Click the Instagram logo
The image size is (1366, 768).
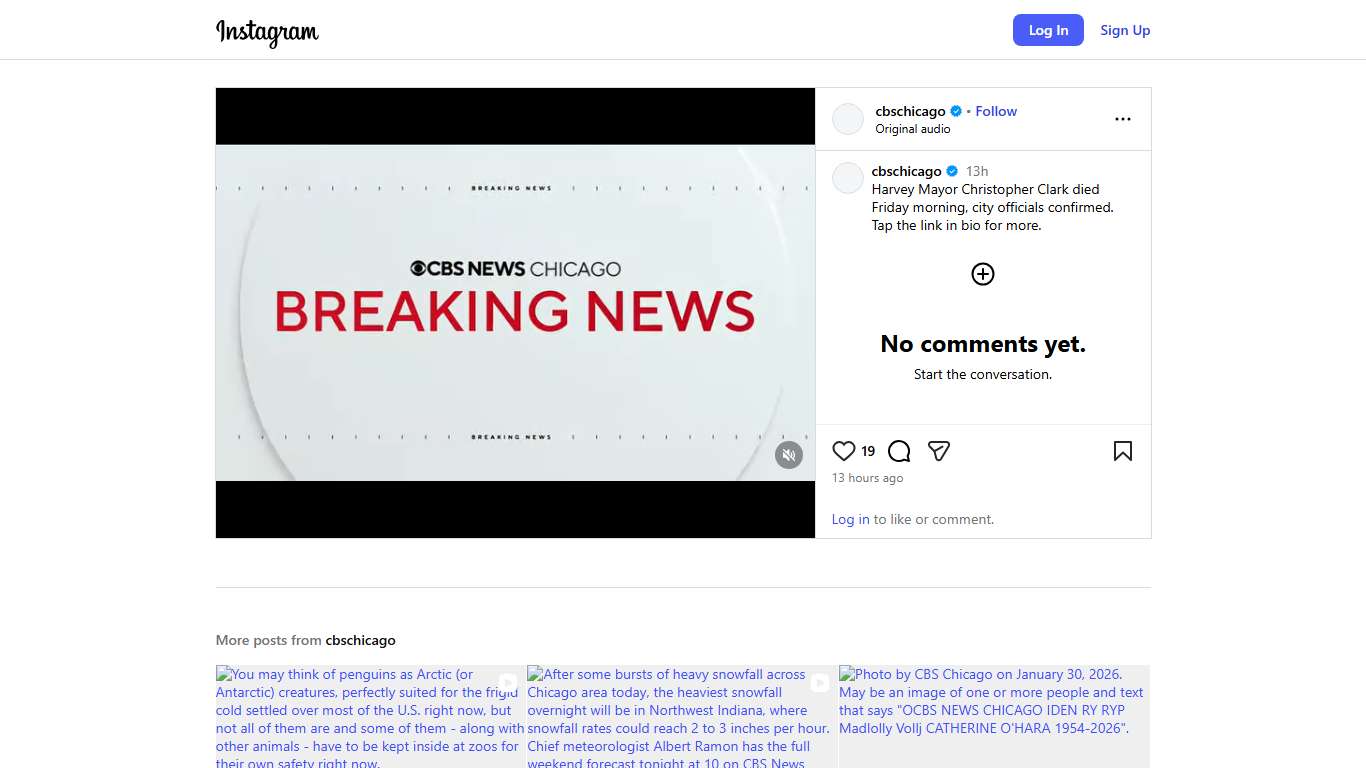click(267, 32)
